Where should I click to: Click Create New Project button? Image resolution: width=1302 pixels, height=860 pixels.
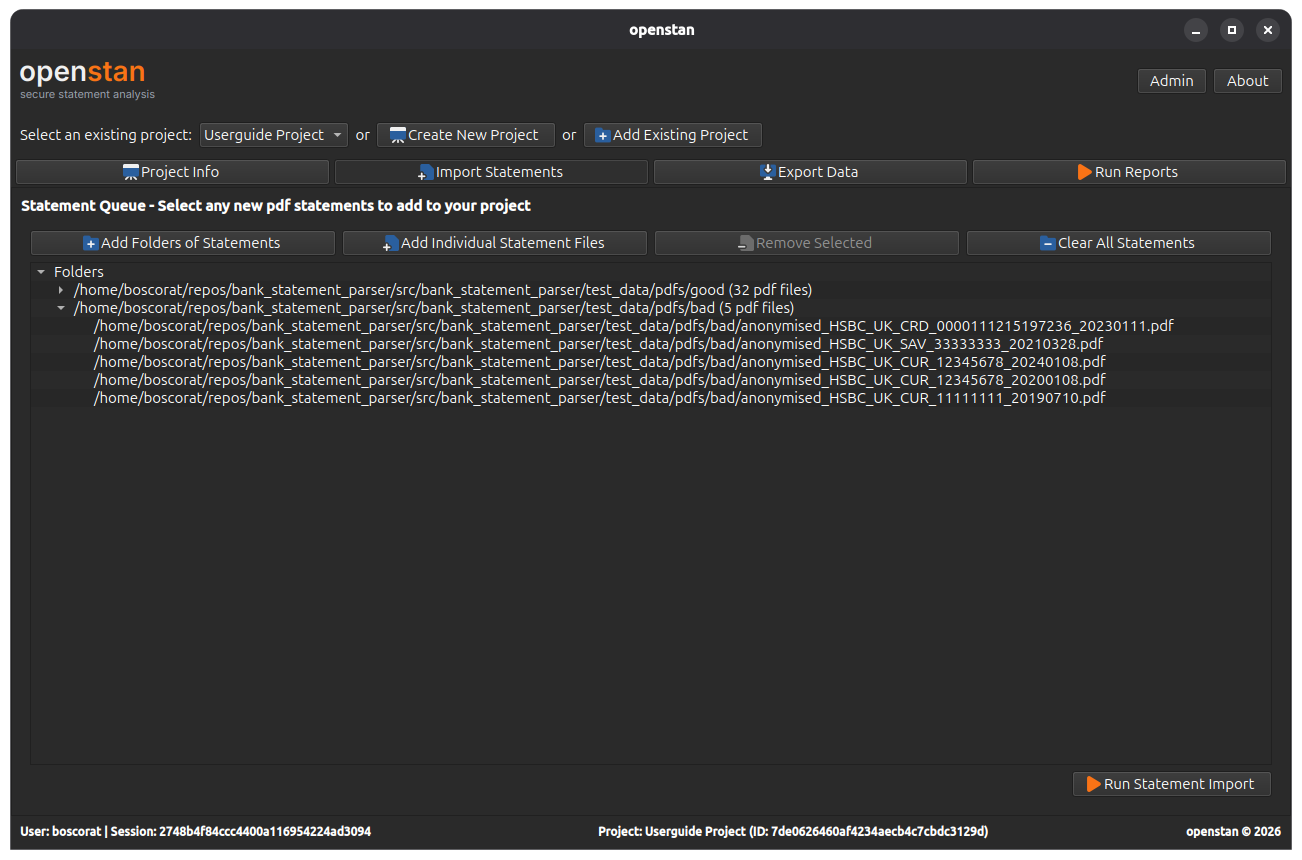pyautogui.click(x=466, y=135)
